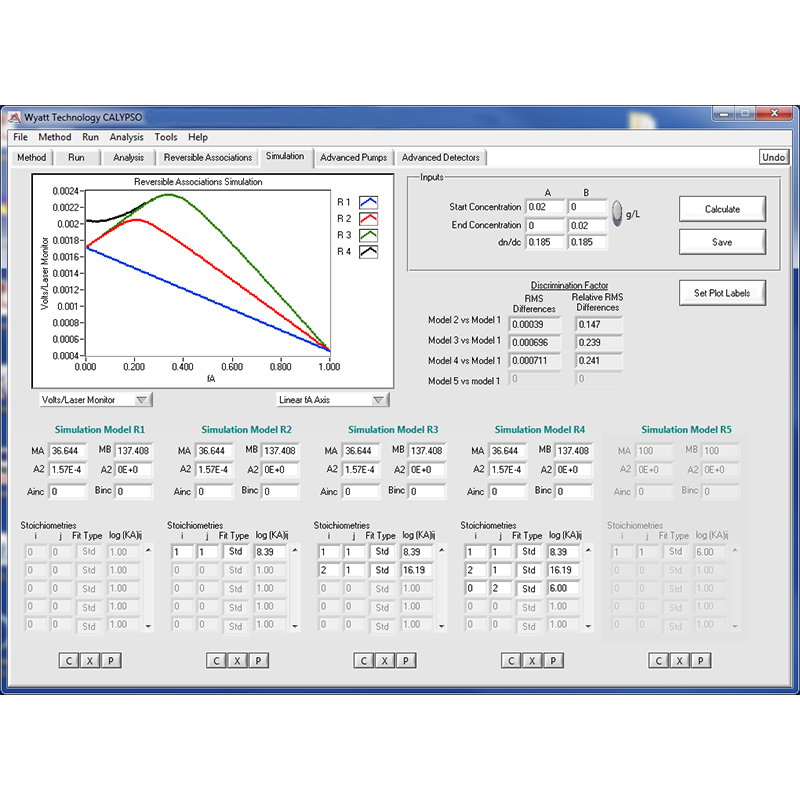Click the P button under Model R4

(553, 661)
